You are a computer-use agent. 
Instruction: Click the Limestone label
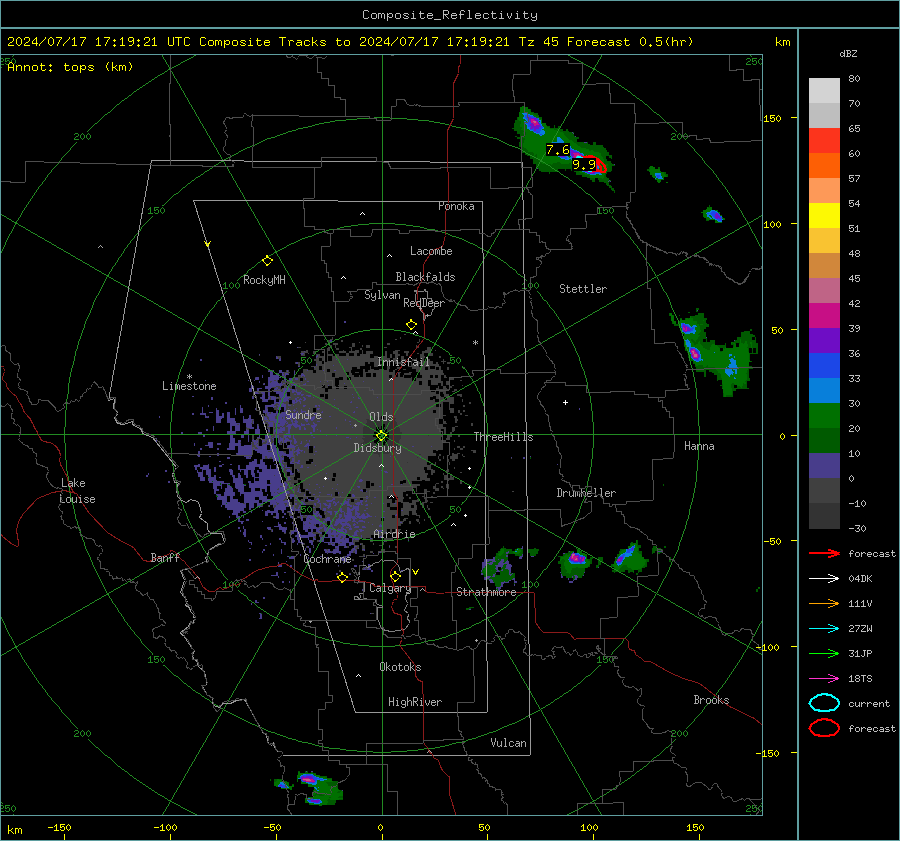[189, 386]
